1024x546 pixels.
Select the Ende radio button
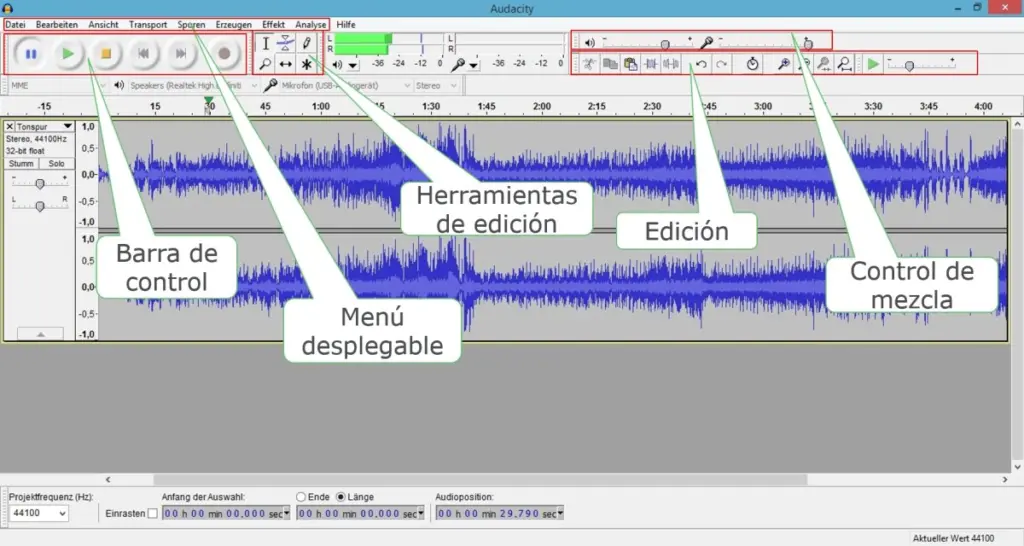pos(300,497)
